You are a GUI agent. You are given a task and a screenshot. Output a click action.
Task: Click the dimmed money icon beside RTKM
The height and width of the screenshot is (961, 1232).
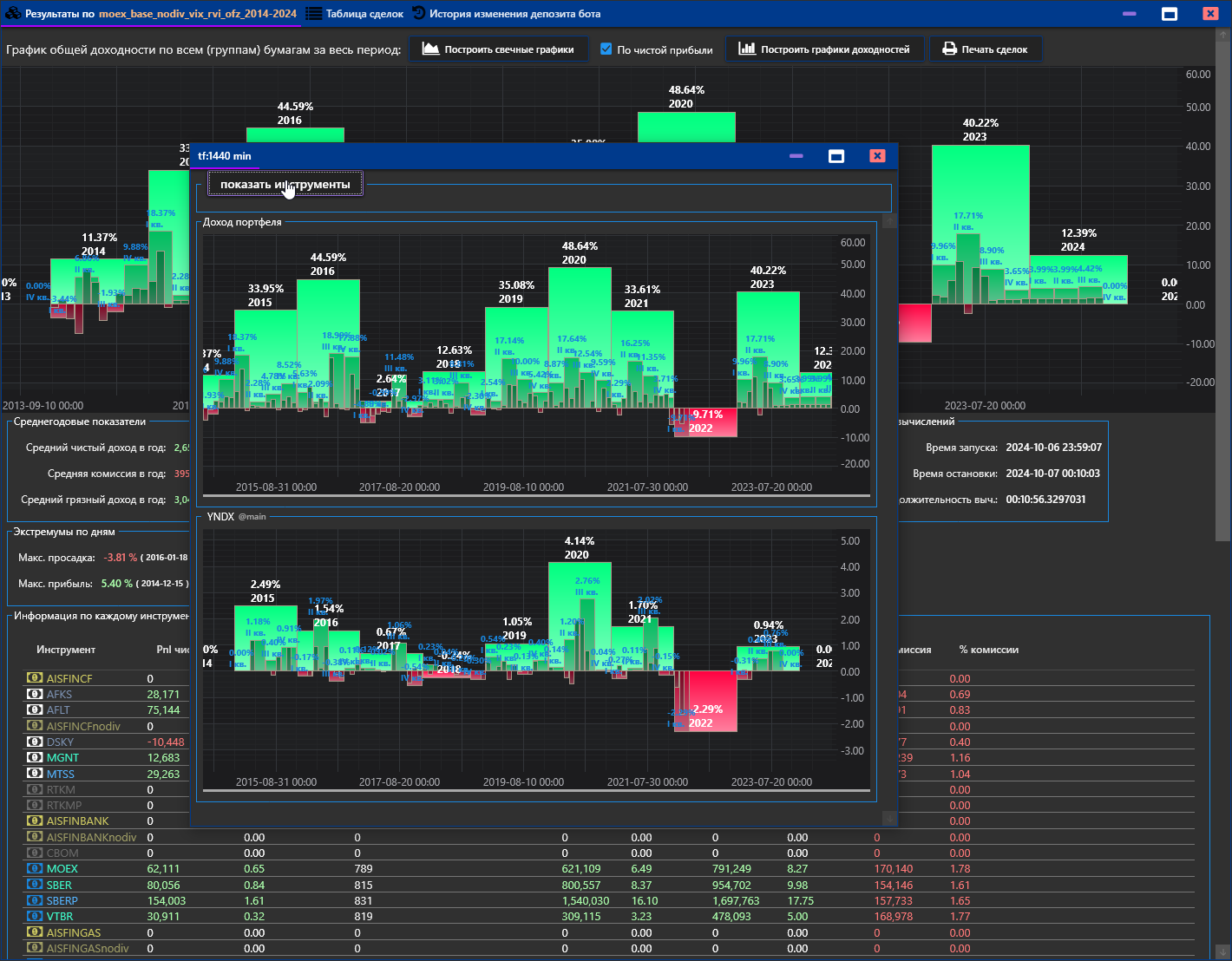tap(35, 789)
